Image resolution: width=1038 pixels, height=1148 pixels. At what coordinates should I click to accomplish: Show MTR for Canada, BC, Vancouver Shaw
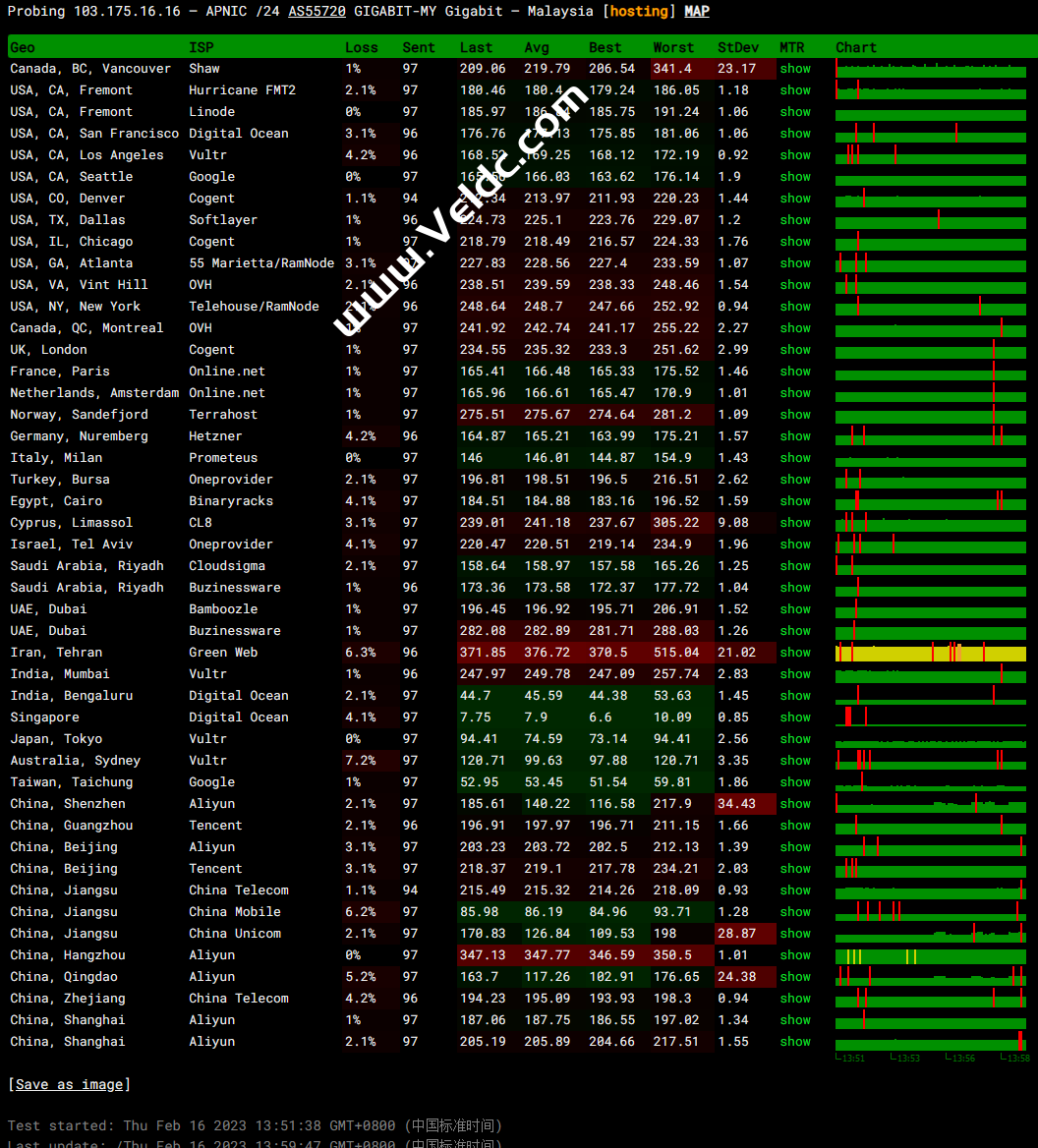point(795,69)
